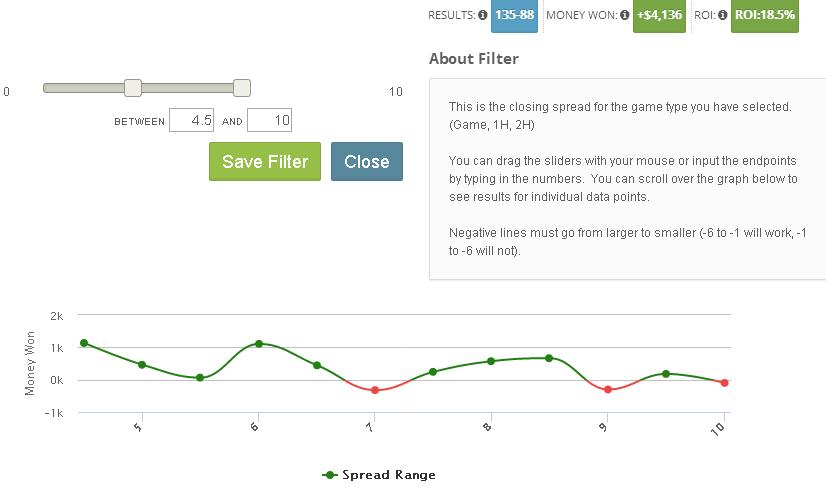The height and width of the screenshot is (491, 826).
Task: Click the right slider handle at 10
Action: (242, 88)
